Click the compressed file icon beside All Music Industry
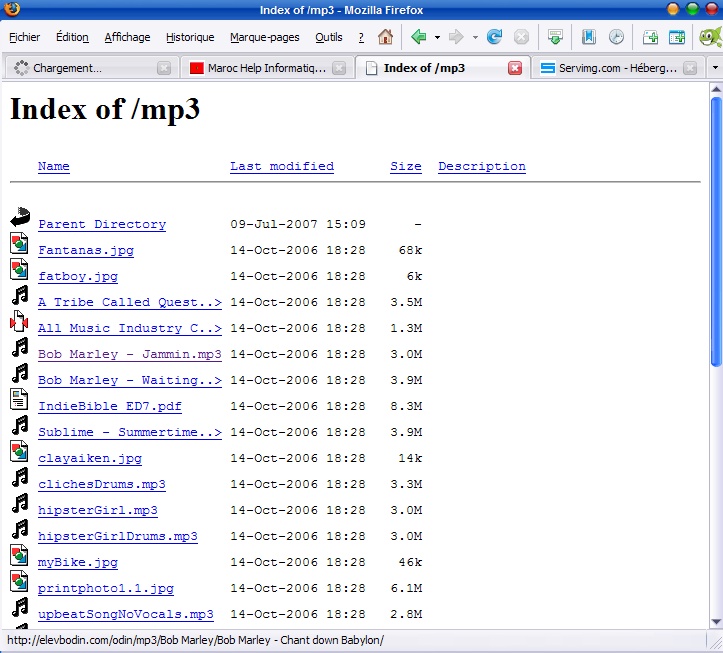This screenshot has height=653, width=723. pos(19,321)
